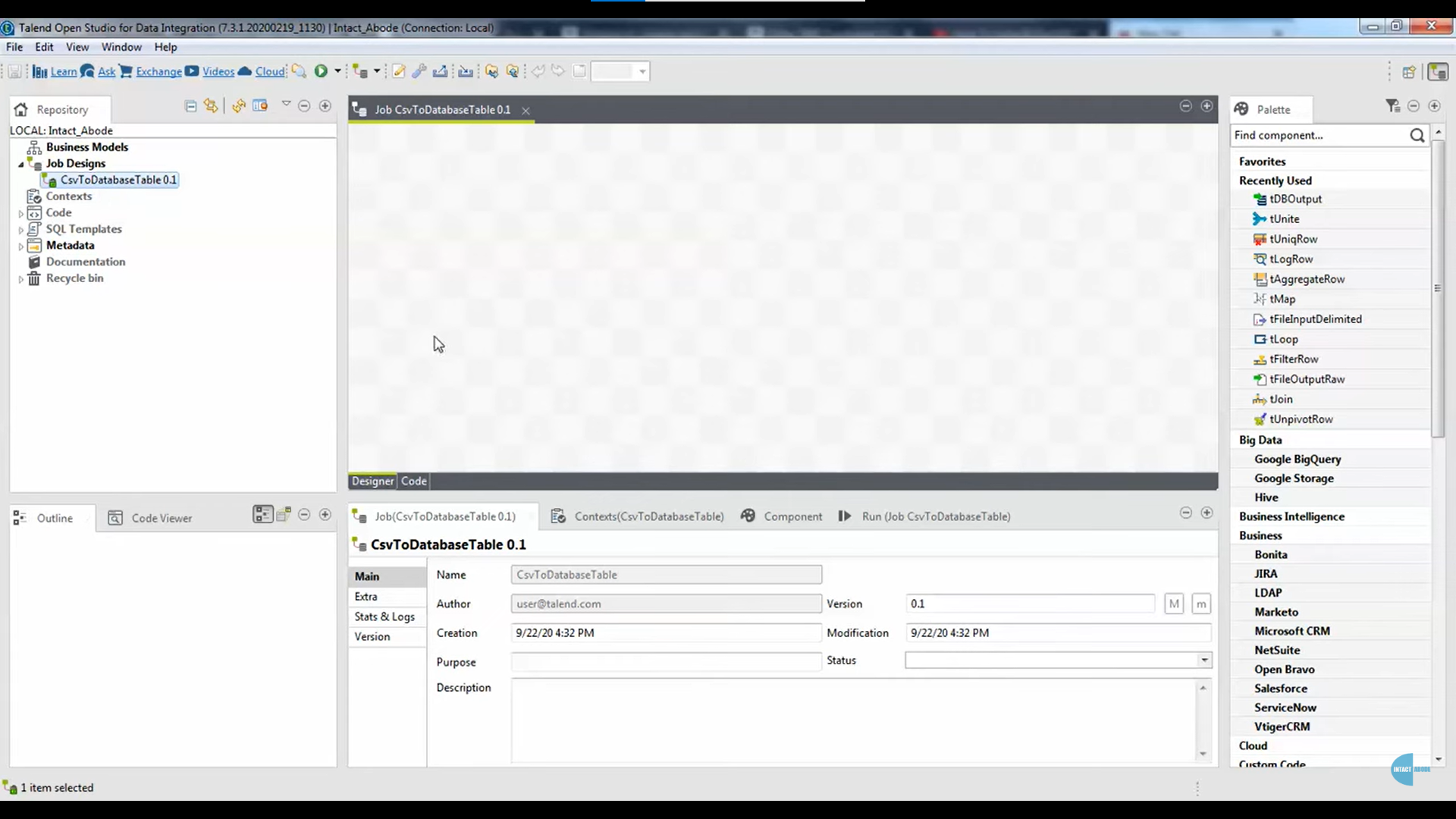Click the Palette search magnifier icon
Image resolution: width=1456 pixels, height=819 pixels.
coord(1417,135)
